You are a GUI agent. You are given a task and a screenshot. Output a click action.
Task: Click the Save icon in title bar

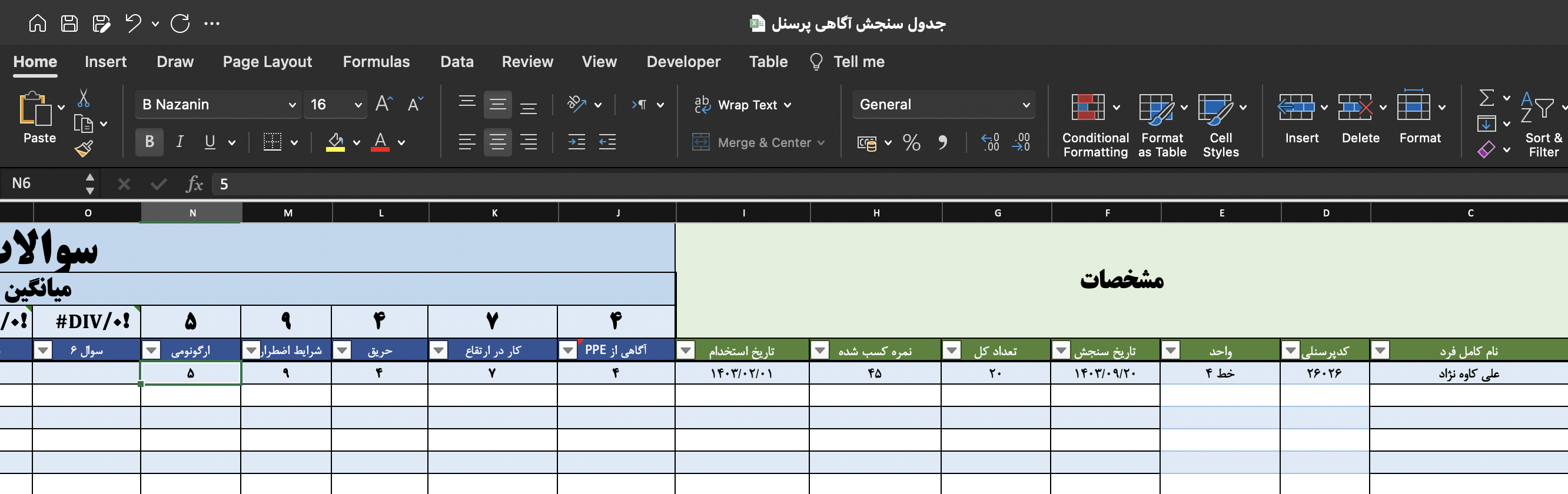69,24
